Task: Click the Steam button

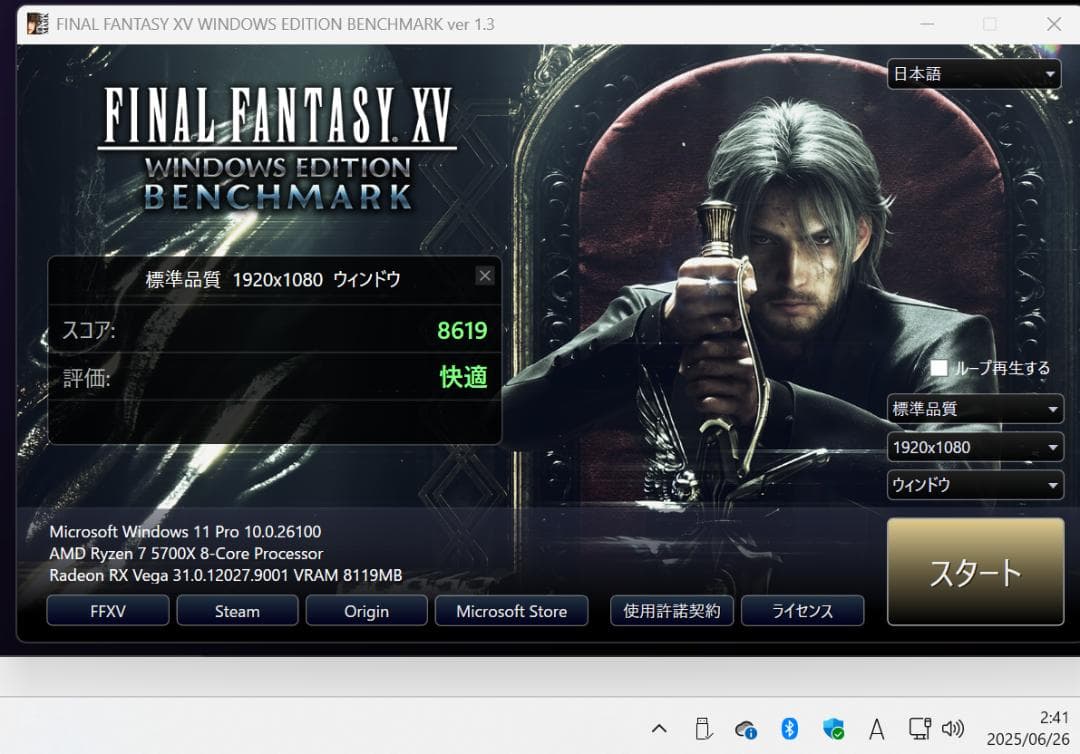Action: (237, 611)
